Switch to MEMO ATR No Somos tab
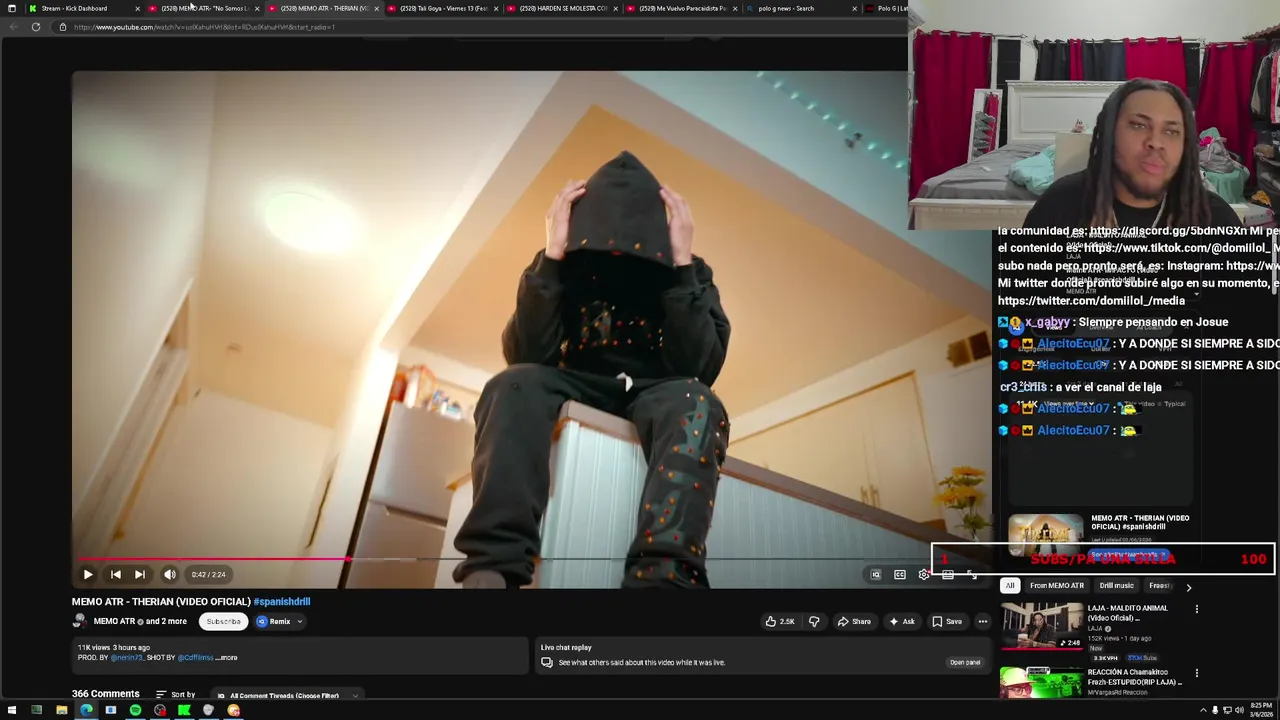Screen dimensions: 1280x720 click(x=204, y=8)
